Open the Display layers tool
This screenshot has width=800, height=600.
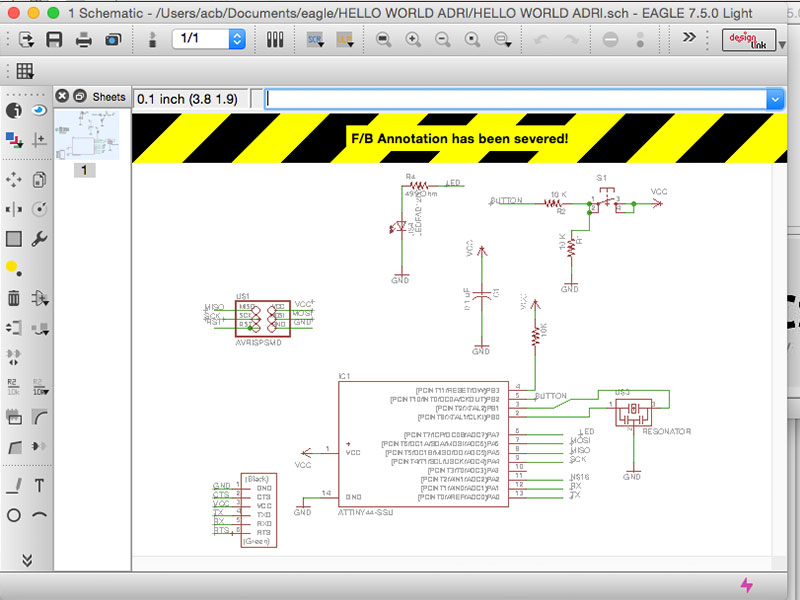(14, 139)
